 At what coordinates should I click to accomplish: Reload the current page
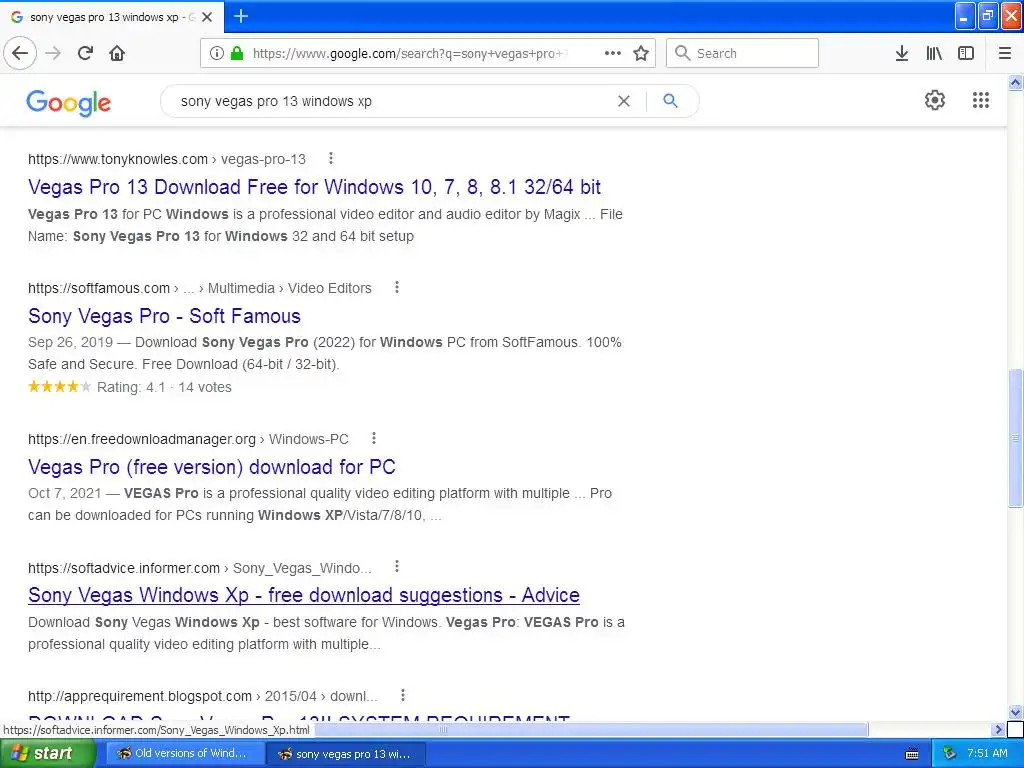point(86,53)
